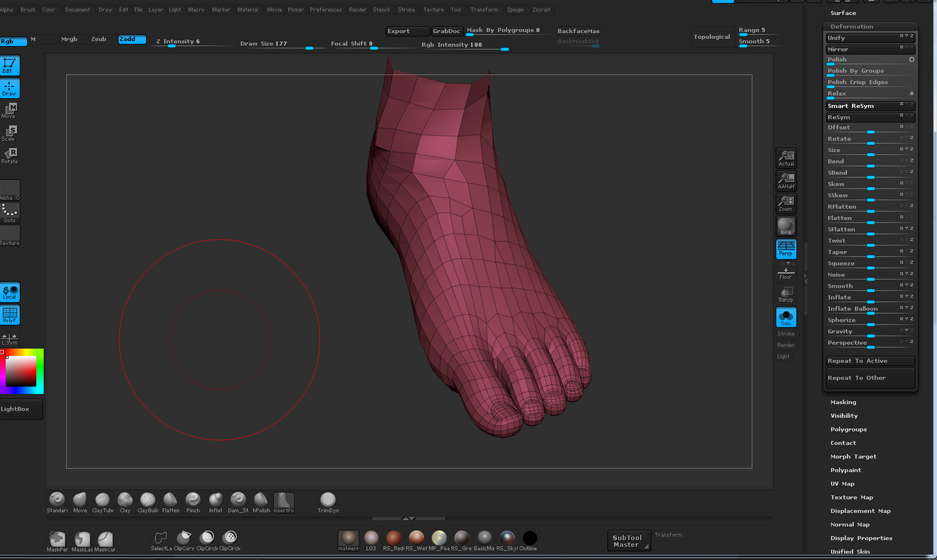The image size is (937, 560).
Task: Choose the ClayBuildup brush
Action: click(x=148, y=502)
